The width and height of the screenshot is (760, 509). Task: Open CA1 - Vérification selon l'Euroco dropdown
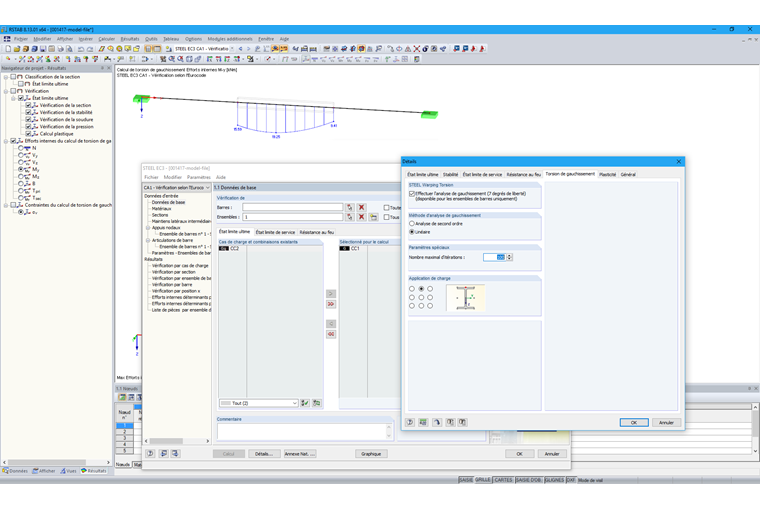pyautogui.click(x=176, y=188)
